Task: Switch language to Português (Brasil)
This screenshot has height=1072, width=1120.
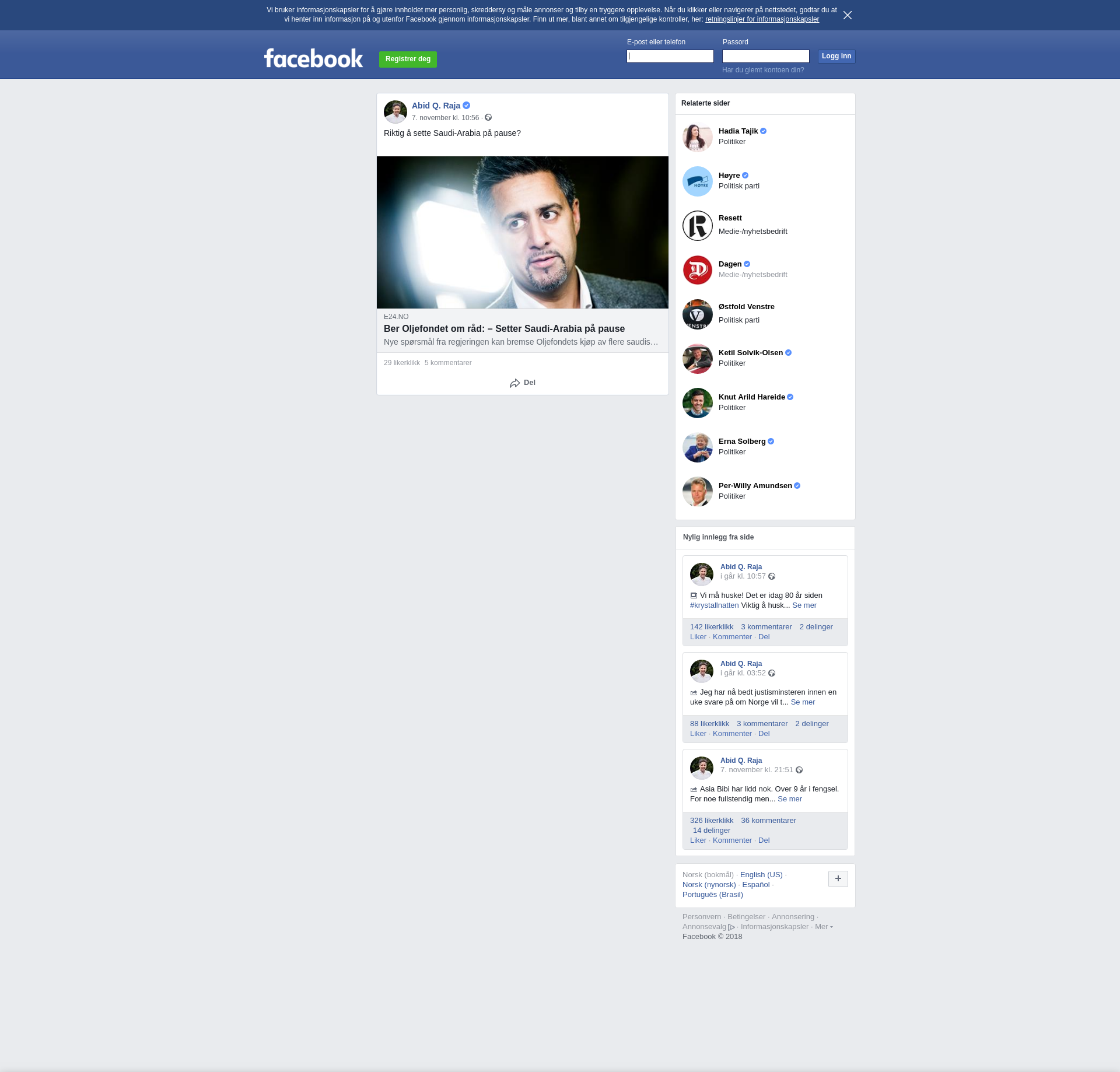Action: [713, 895]
